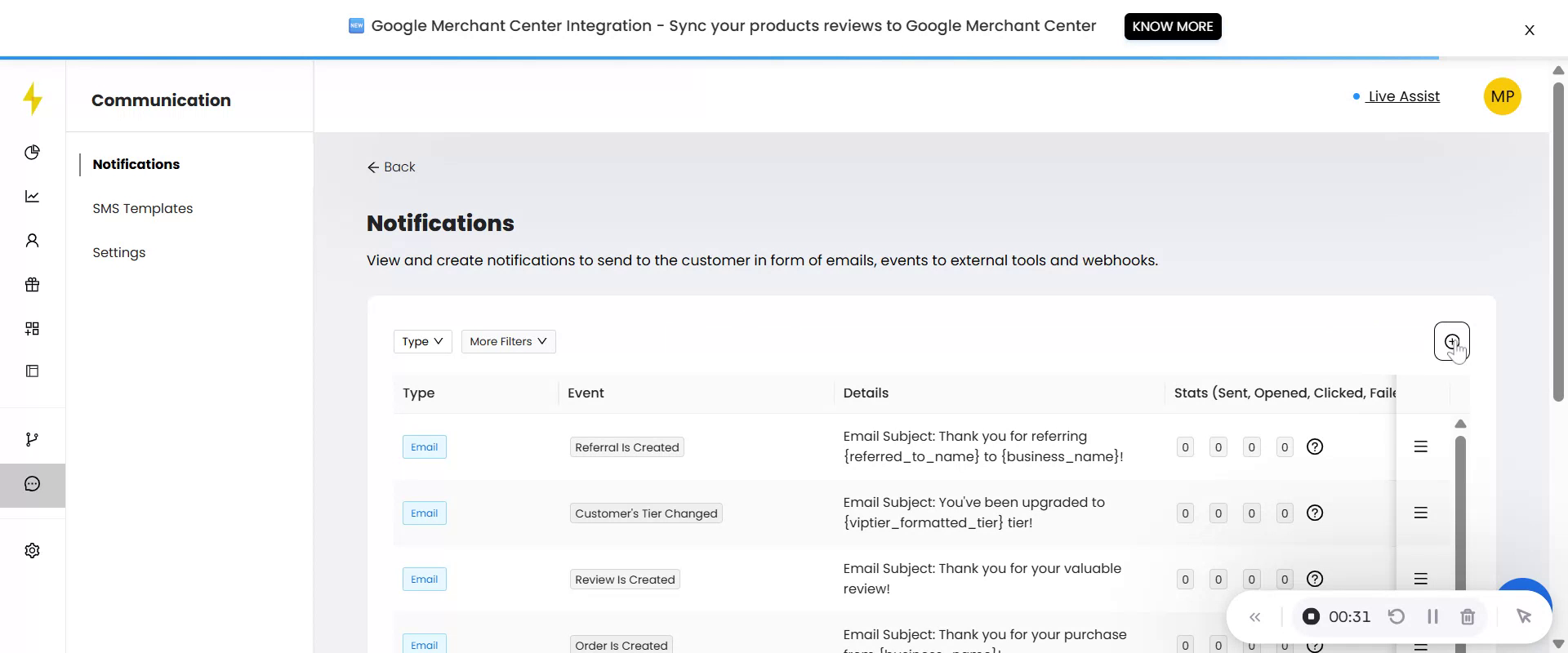
Task: Click the Review Is Created event tag
Action: click(x=625, y=580)
